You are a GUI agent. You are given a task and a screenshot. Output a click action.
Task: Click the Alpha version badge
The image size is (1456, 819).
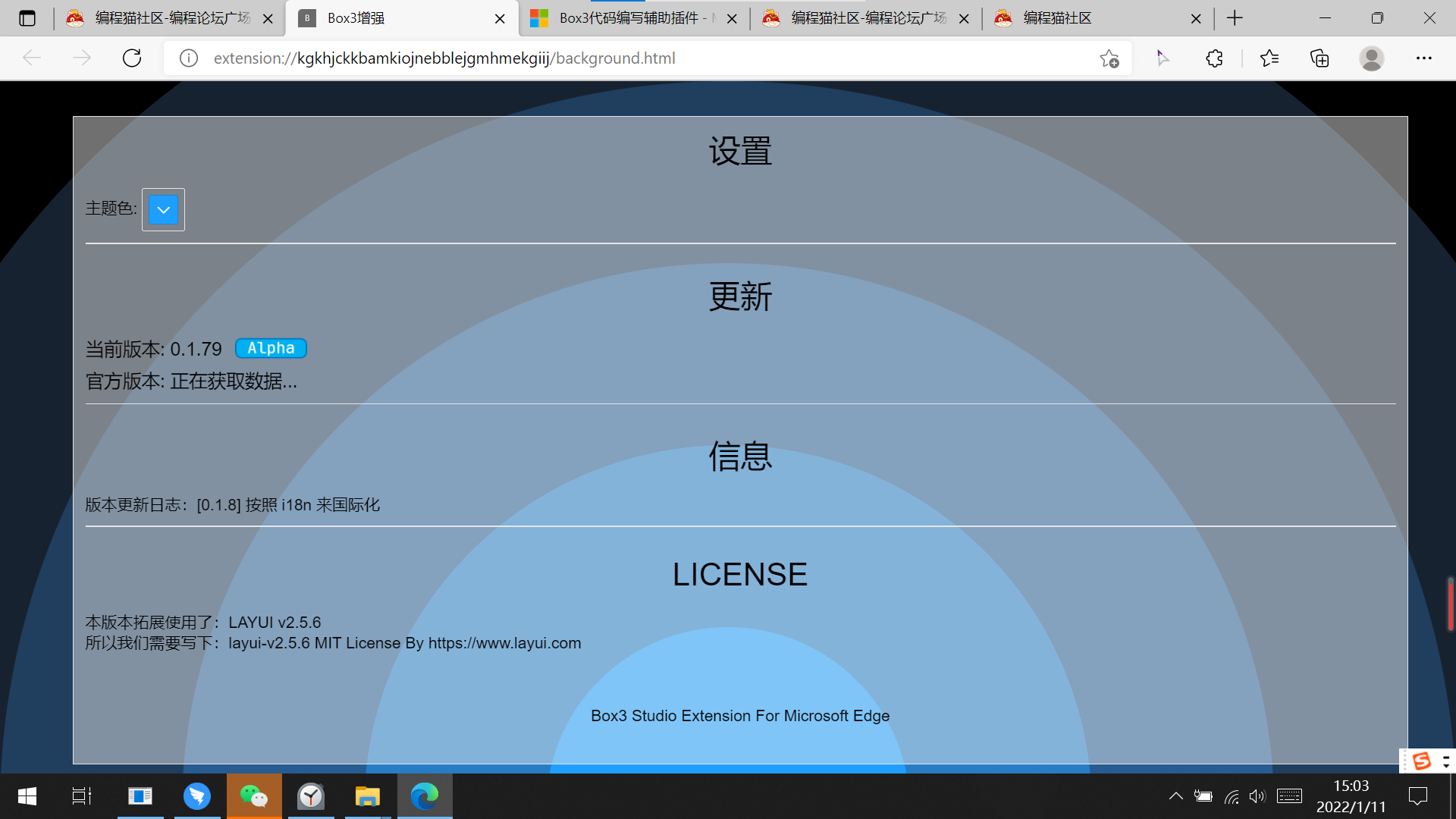pos(271,348)
